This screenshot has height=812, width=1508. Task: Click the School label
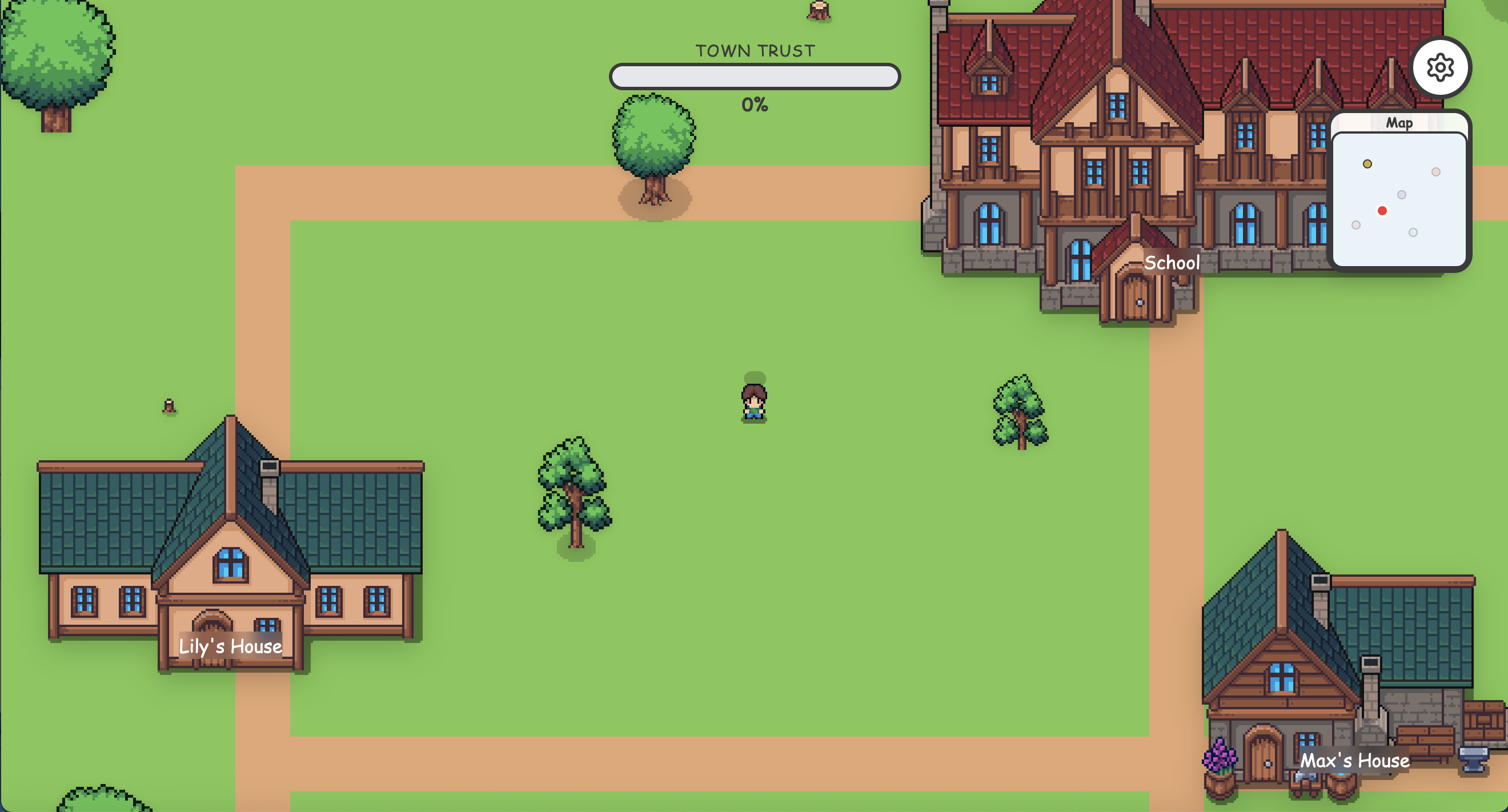point(1172,263)
